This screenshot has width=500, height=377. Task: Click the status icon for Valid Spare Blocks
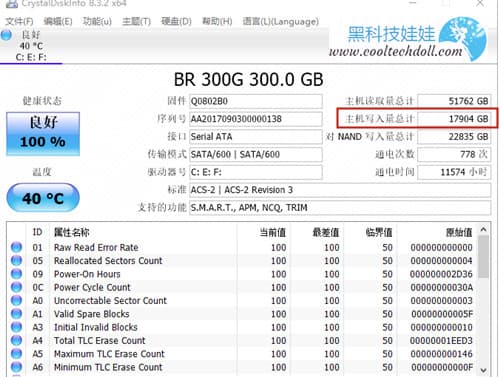(x=16, y=314)
